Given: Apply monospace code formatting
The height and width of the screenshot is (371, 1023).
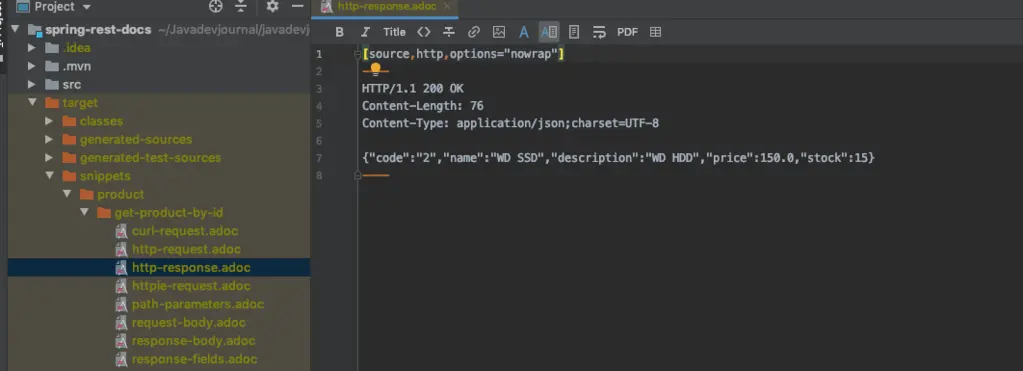Looking at the screenshot, I should (423, 32).
